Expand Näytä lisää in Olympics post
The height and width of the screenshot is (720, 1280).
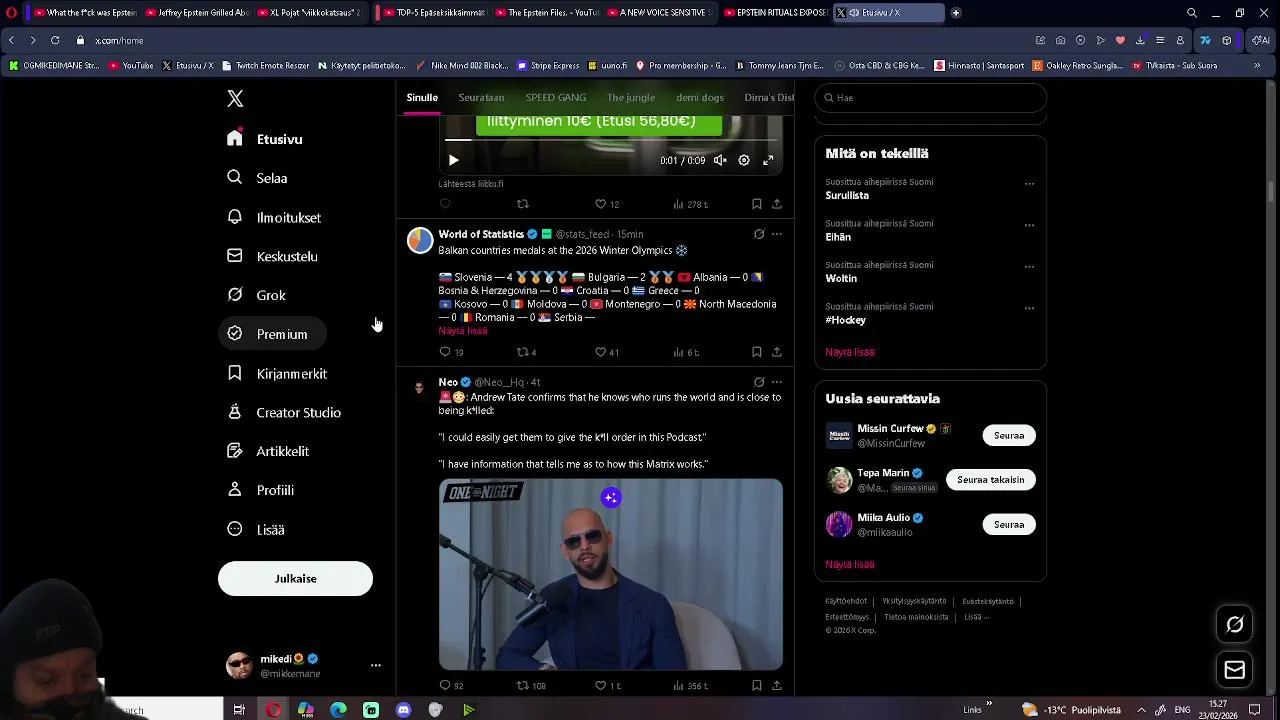(x=463, y=331)
